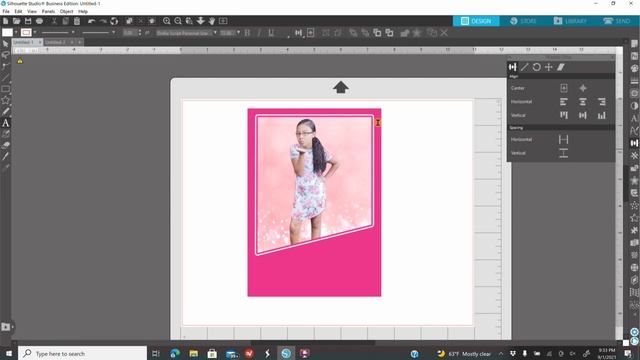Screen dimensions: 640x360
Task: Open the Text Style panel icon
Action: pyautogui.click(x=634, y=118)
